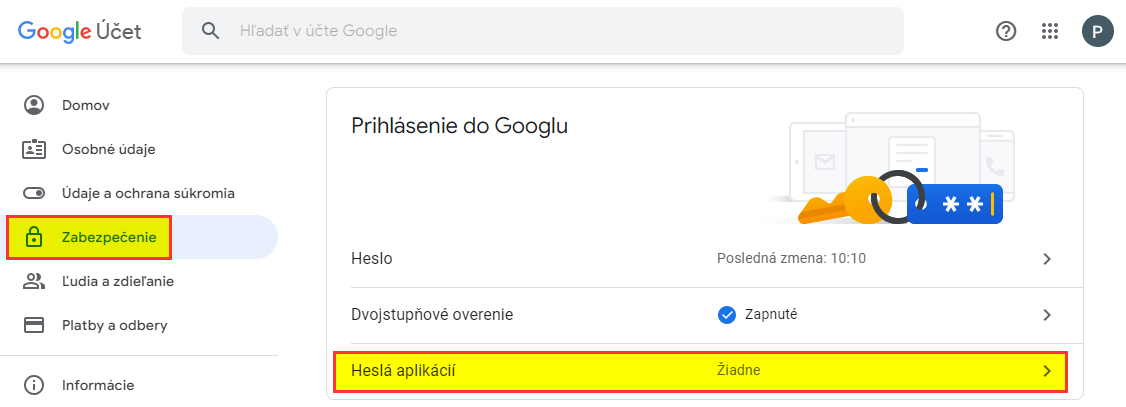This screenshot has height=407, width=1126.
Task: Expand Dvojstupňové overenie row chevron
Action: pyautogui.click(x=1047, y=314)
